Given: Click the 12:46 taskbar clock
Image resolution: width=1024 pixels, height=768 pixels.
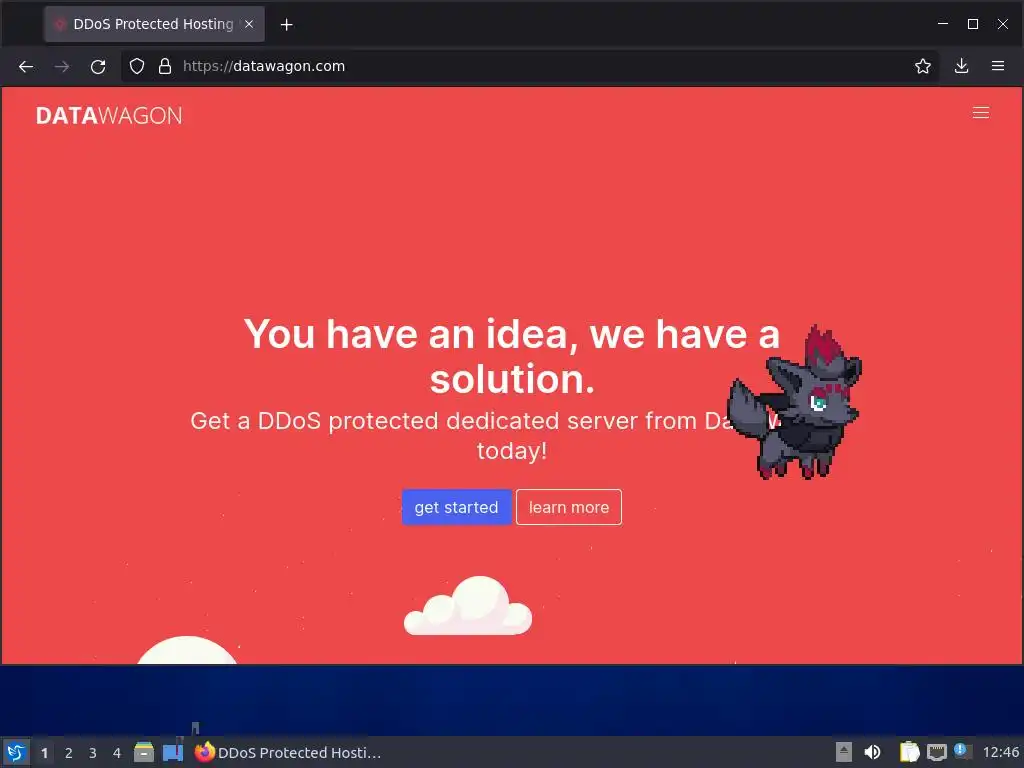Looking at the screenshot, I should click(1000, 752).
